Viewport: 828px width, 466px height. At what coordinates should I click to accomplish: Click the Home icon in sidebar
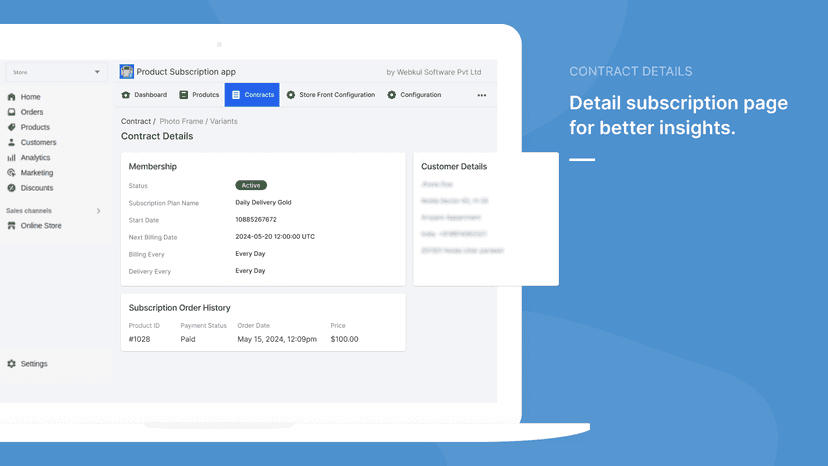coord(11,97)
